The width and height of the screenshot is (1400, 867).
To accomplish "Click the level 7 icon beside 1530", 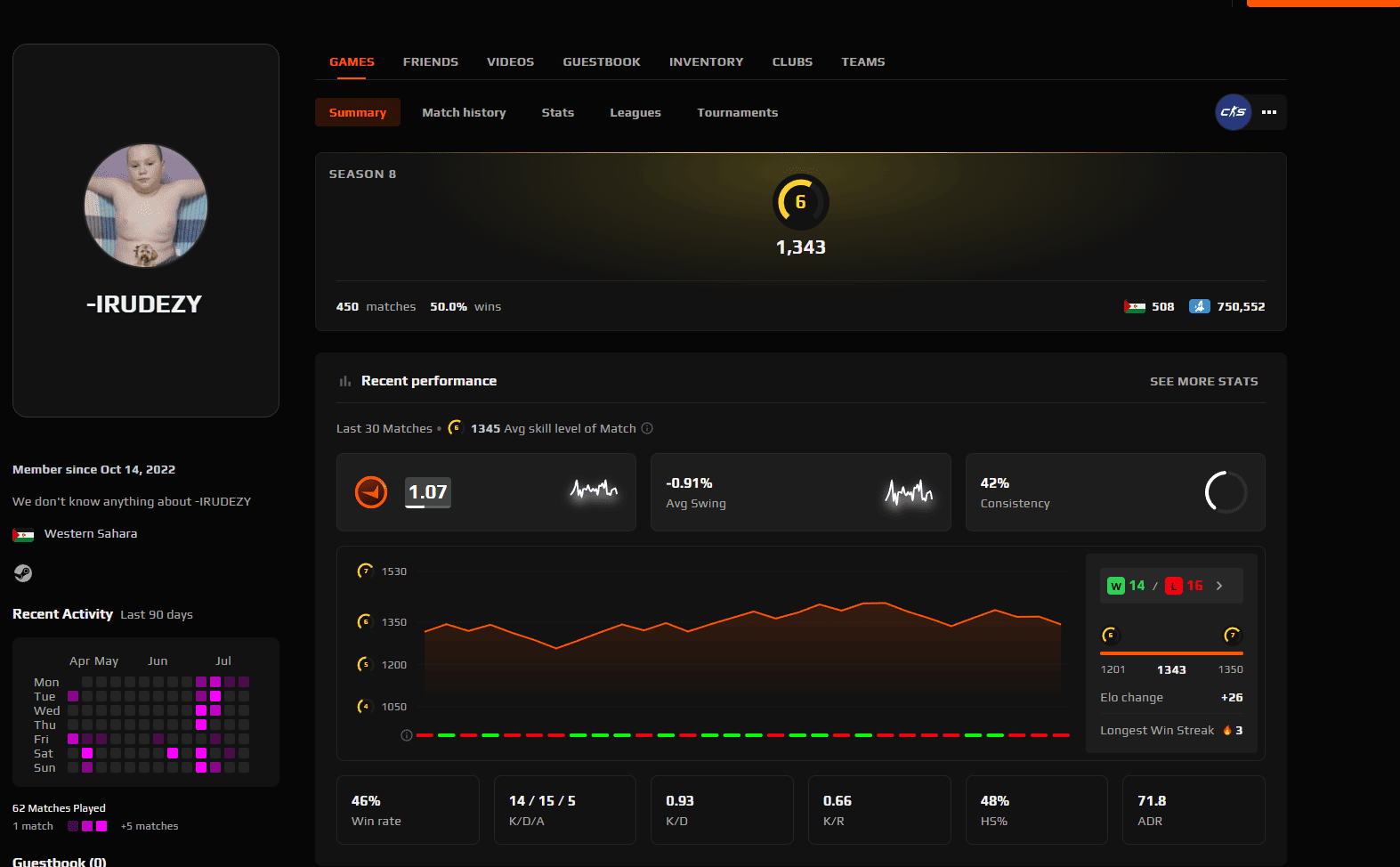I will pyautogui.click(x=365, y=571).
